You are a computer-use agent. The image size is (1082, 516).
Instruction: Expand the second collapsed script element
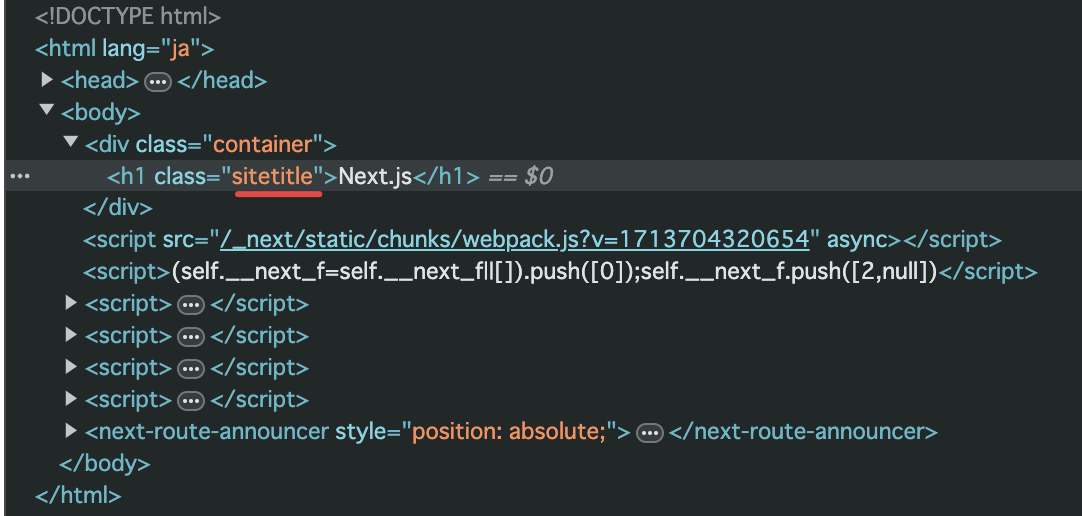coord(70,335)
